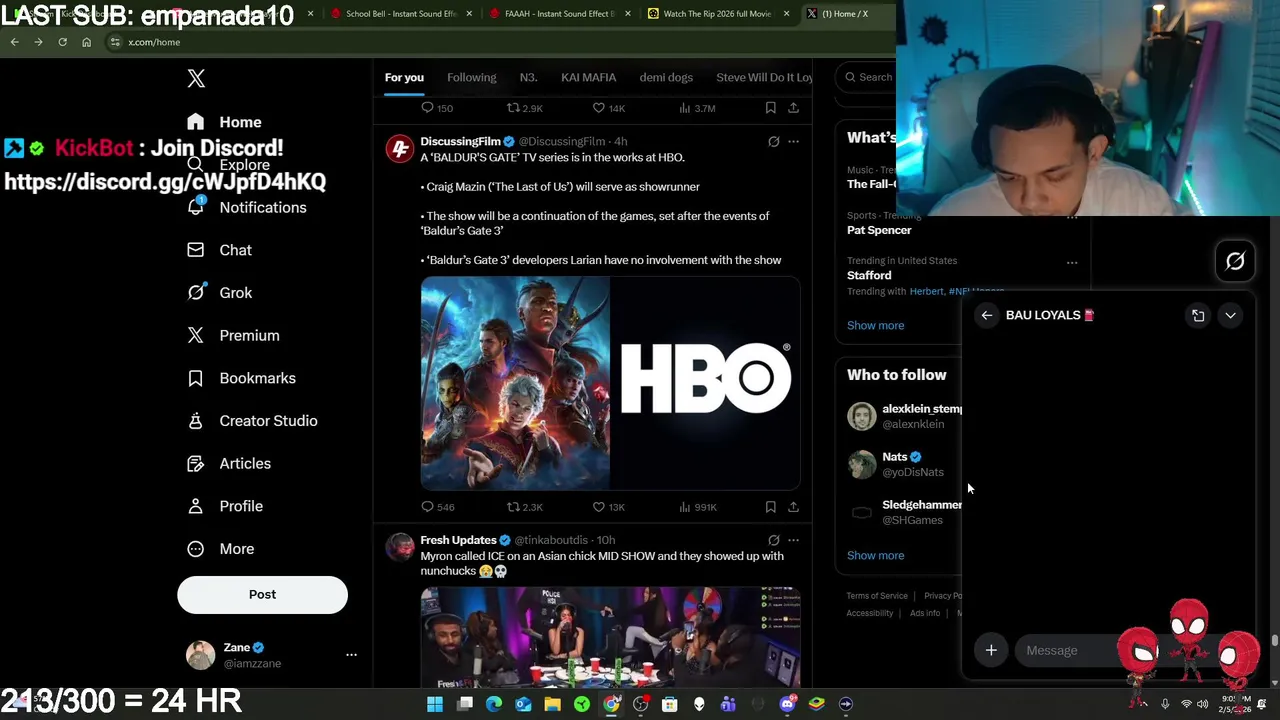Viewport: 1280px width, 720px height.
Task: Open Terms of Service footer link
Action: click(877, 596)
